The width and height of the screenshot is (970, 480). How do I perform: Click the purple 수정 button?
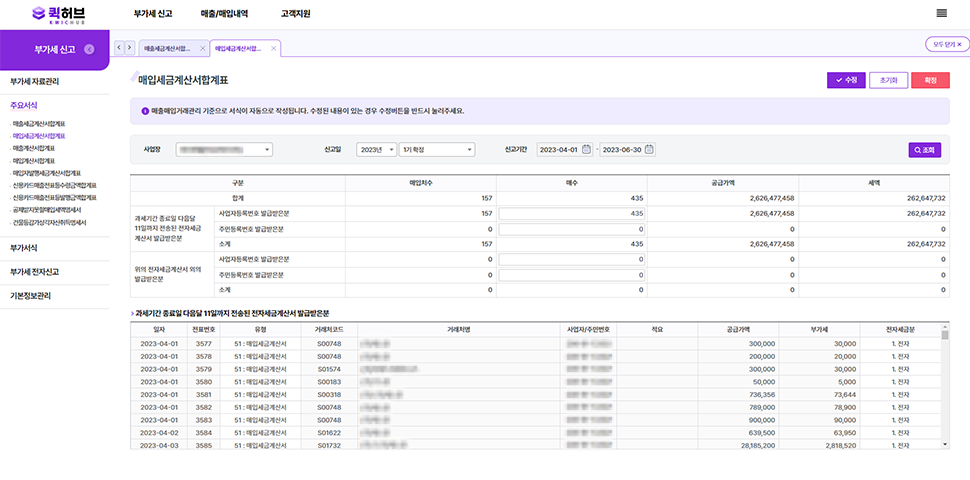tap(846, 80)
